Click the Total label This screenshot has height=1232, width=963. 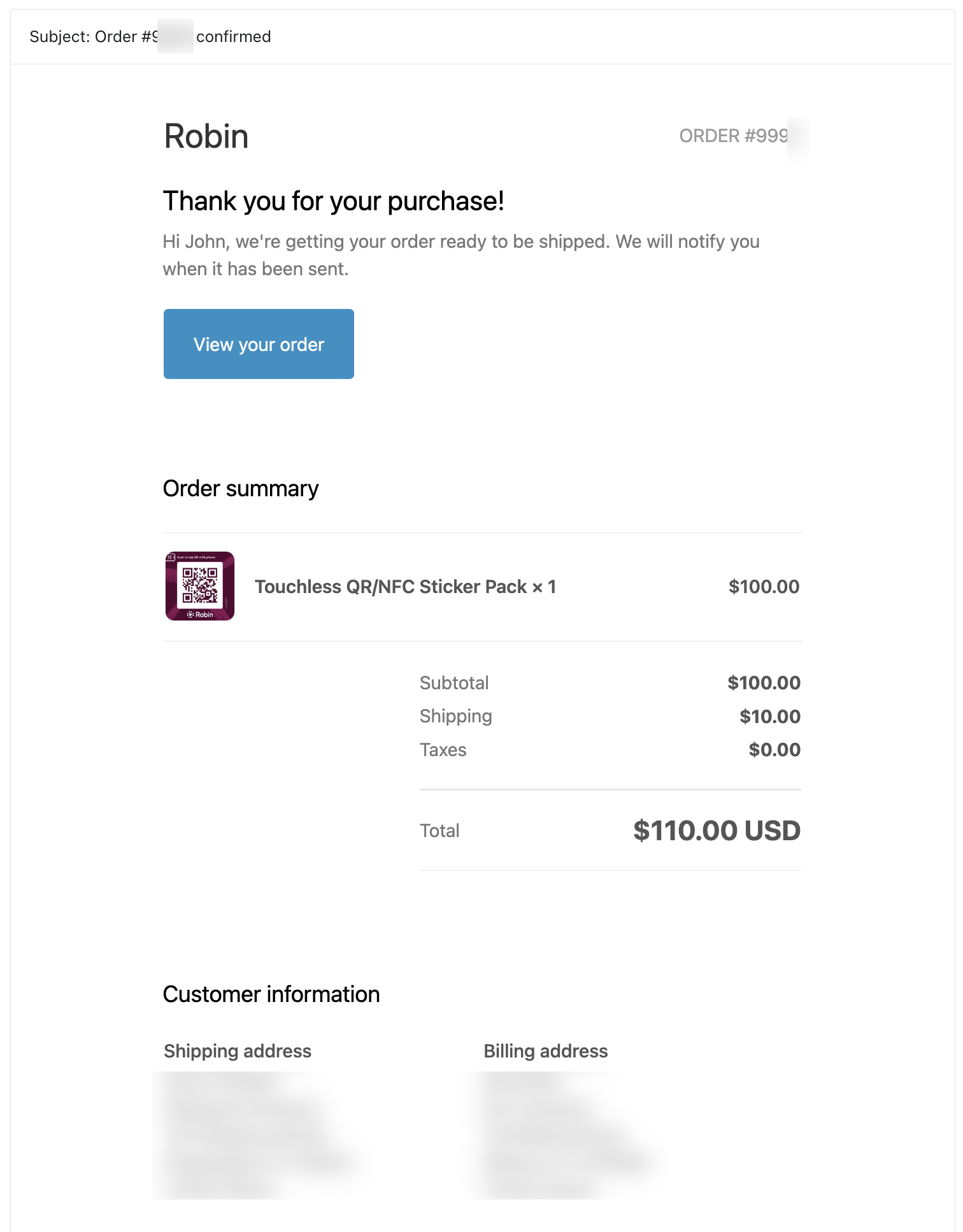(439, 831)
